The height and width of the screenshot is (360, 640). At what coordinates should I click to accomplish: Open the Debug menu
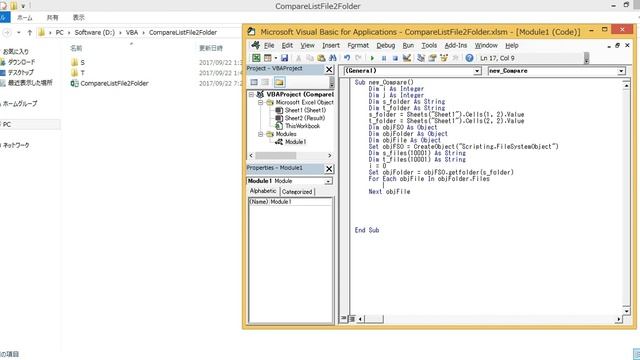(385, 45)
